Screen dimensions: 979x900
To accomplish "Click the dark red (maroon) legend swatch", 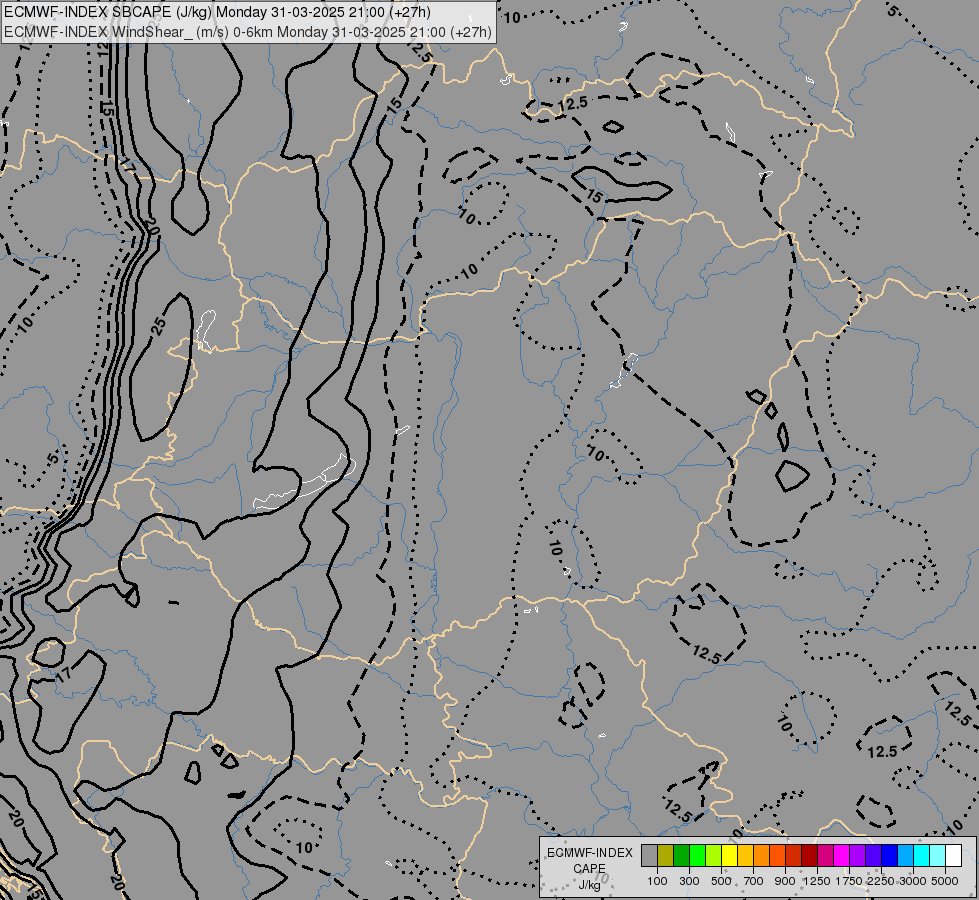I will point(809,855).
